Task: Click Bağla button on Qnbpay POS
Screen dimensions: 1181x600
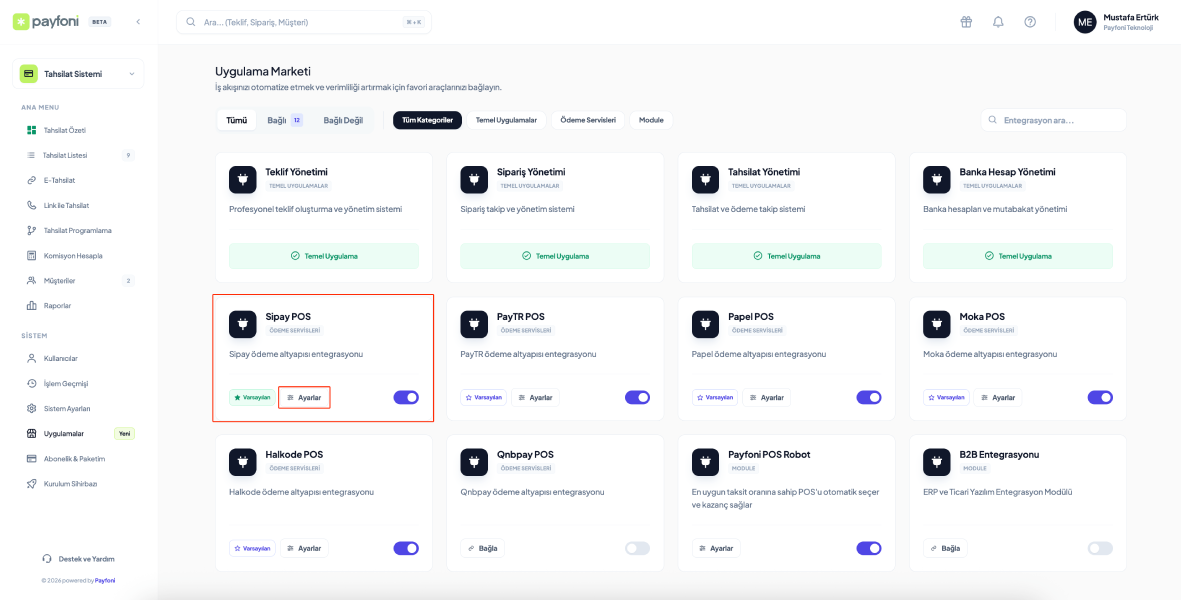Action: [x=483, y=548]
